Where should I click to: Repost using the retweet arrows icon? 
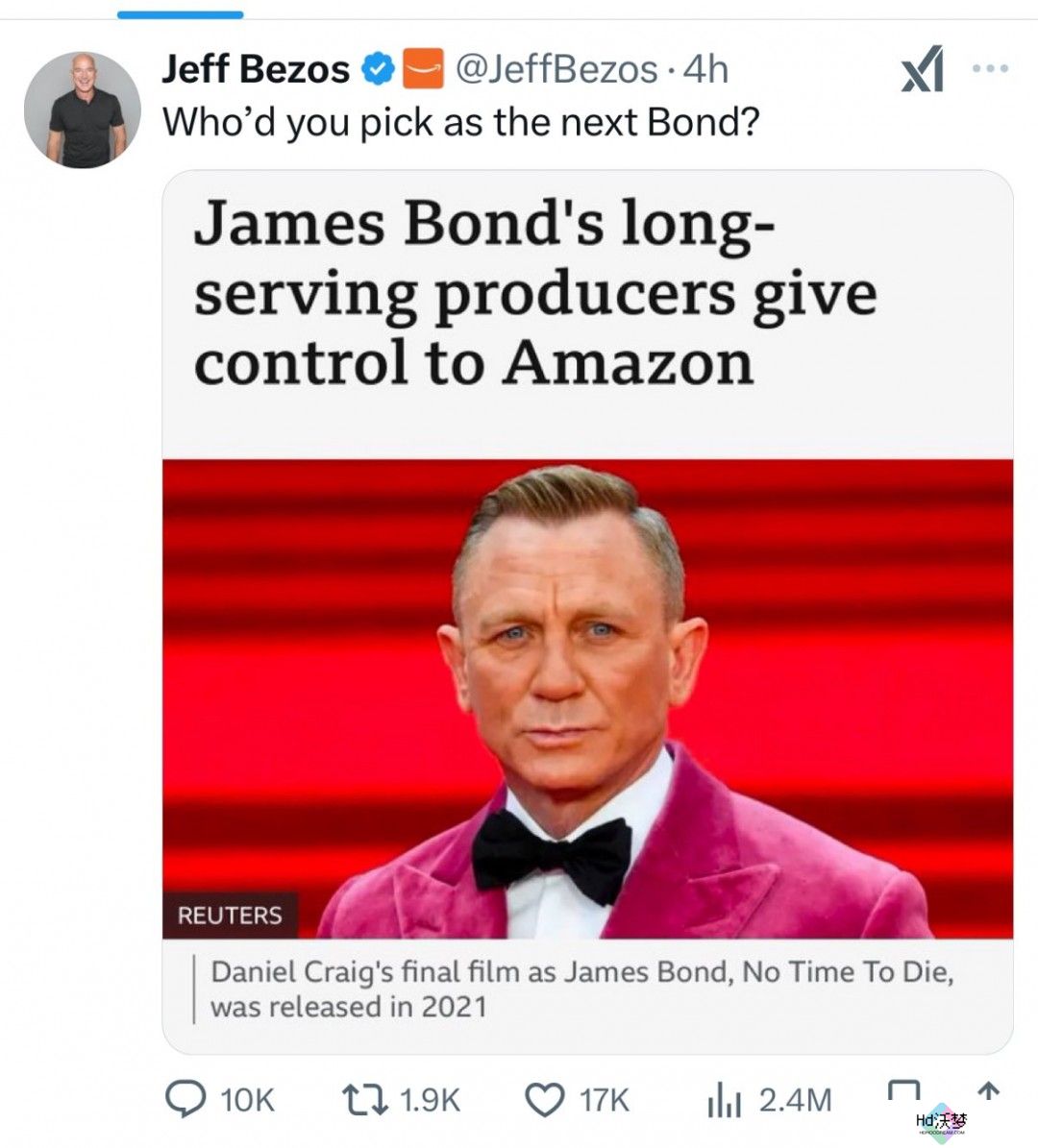click(365, 1100)
